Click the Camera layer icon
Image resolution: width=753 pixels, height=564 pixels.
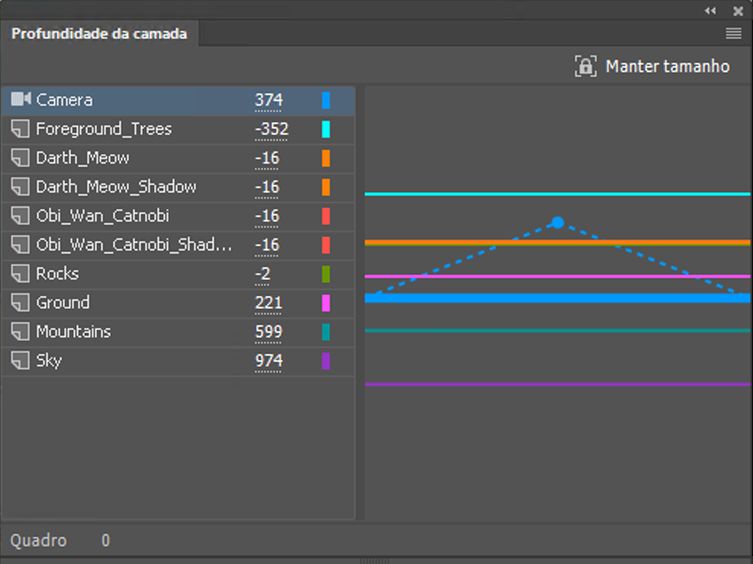click(20, 100)
